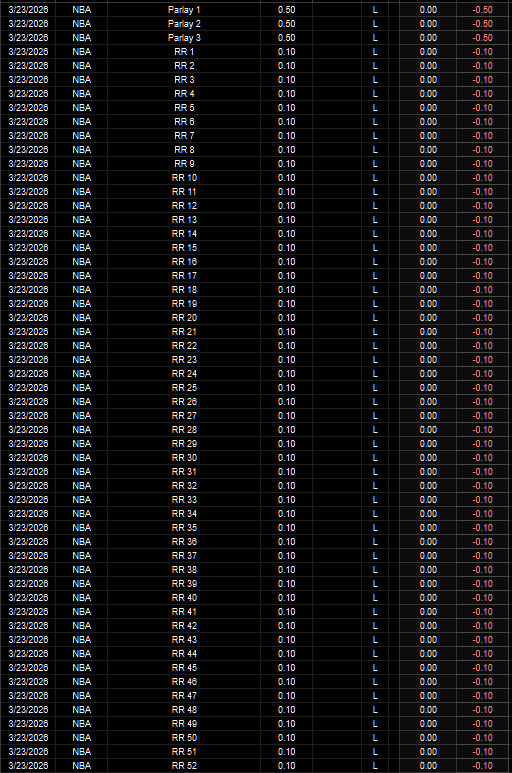This screenshot has height=773, width=512.
Task: Select the Parlay 2 cell
Action: (184, 24)
